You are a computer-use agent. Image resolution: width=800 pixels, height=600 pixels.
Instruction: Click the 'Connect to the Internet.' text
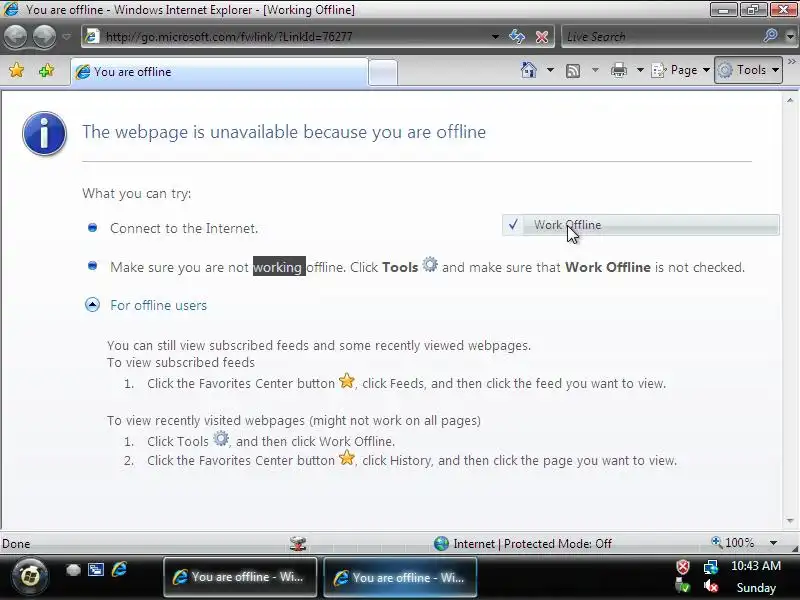click(x=184, y=228)
